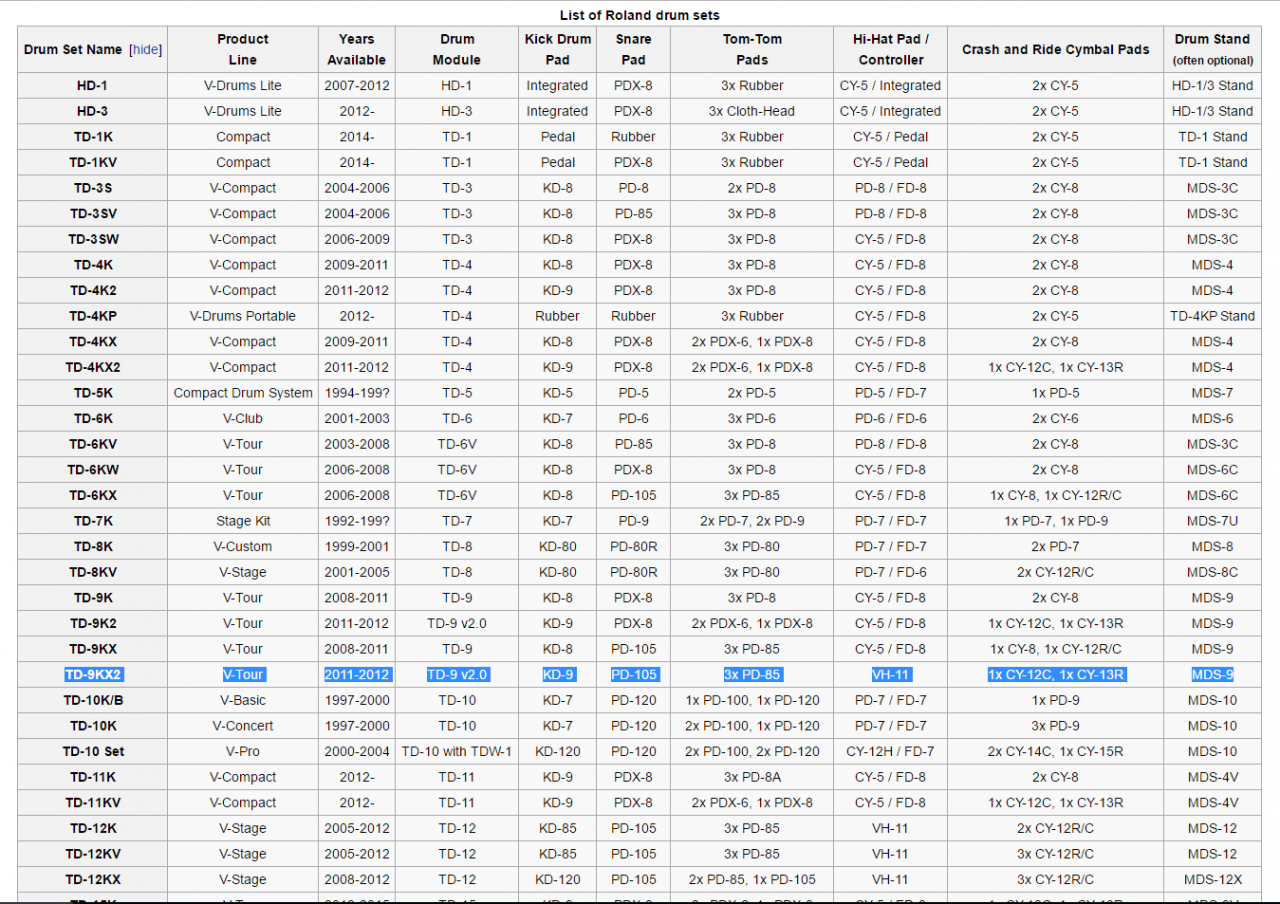The image size is (1280, 904).
Task: Click the 'Hi-Hat Pad / Controller' column header
Action: click(890, 49)
